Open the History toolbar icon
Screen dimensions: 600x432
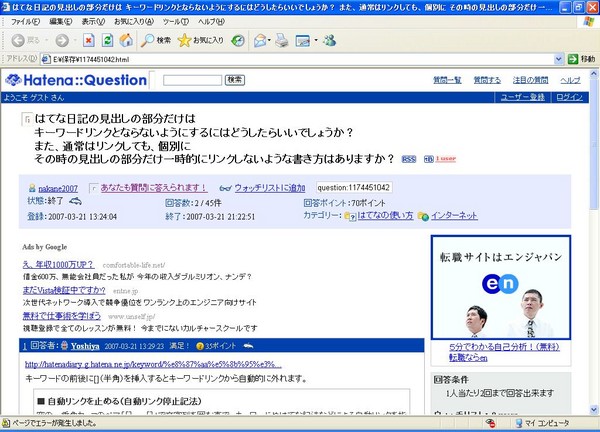(238, 40)
